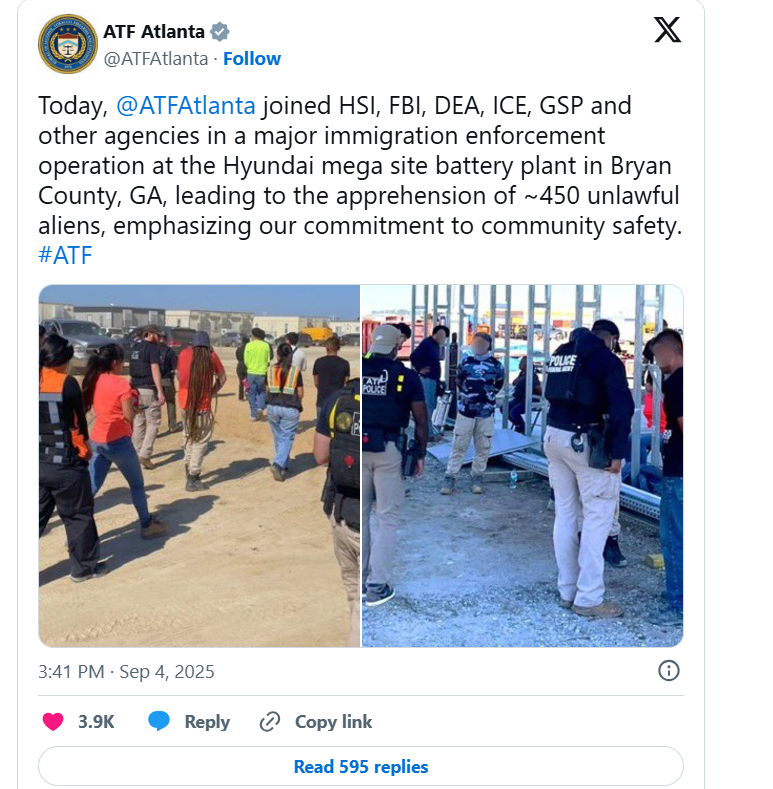Follow the ATF Atlanta account
Viewport: 773px width, 789px height.
(252, 58)
